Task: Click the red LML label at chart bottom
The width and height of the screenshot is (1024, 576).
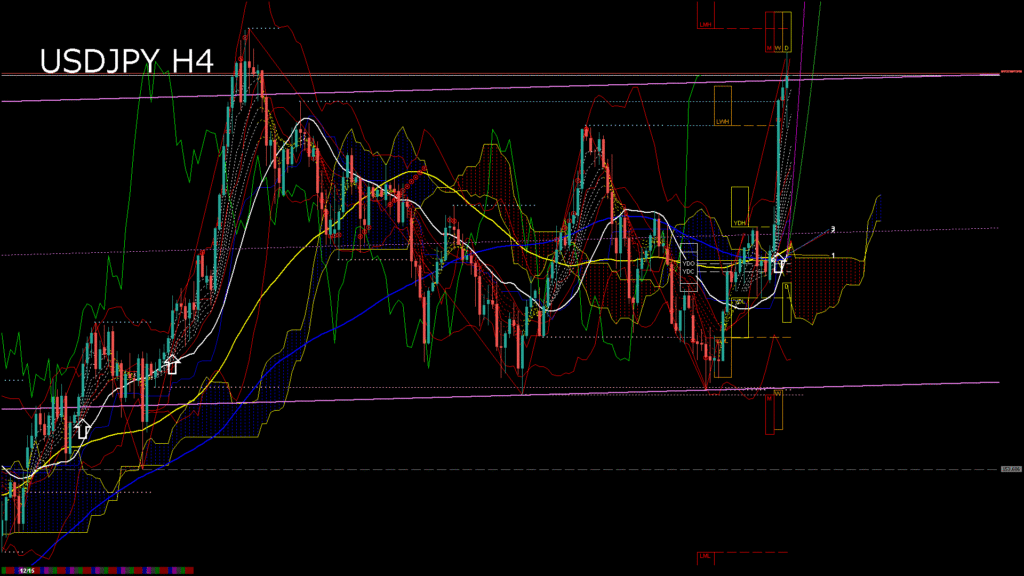Action: click(705, 555)
